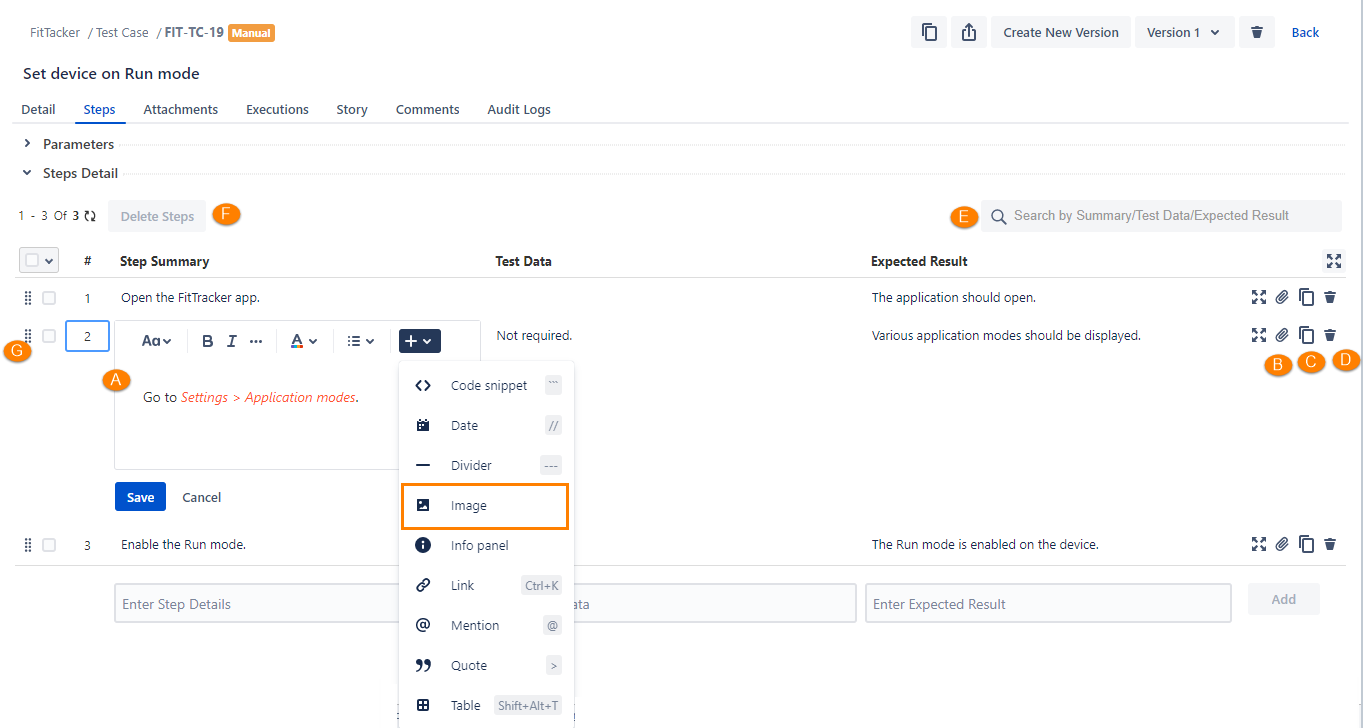Select Image in the insert menu
This screenshot has width=1363, height=728.
485,506
